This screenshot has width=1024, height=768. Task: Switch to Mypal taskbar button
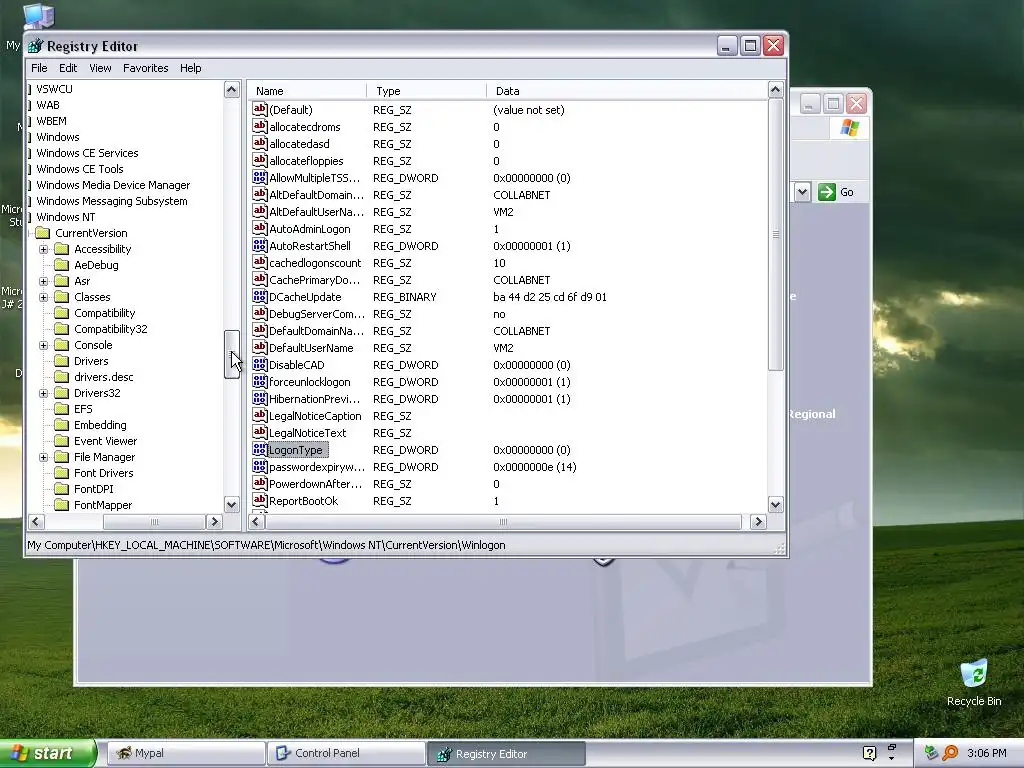[185, 753]
